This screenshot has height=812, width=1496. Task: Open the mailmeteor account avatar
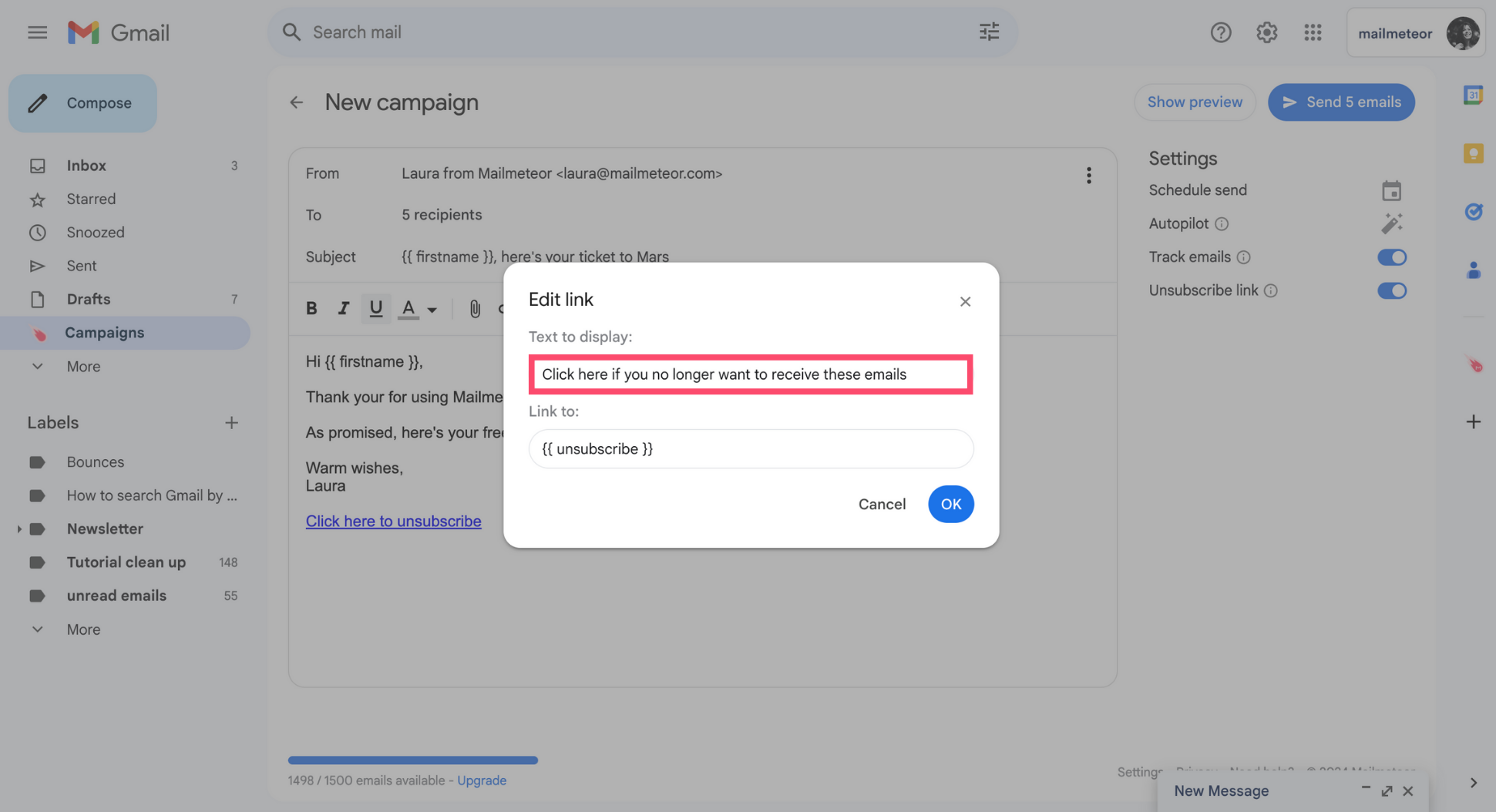(x=1462, y=33)
